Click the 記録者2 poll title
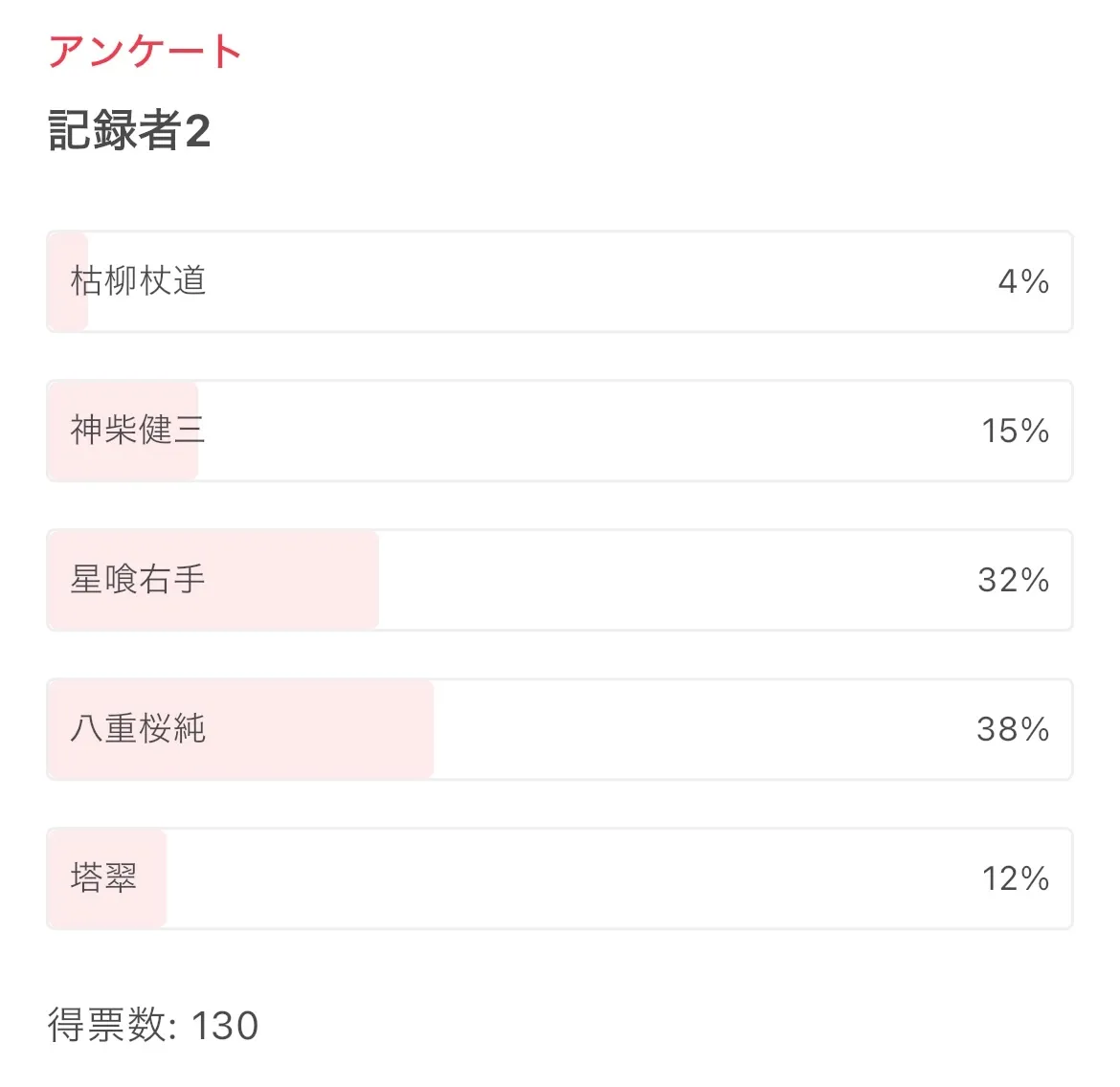Screen dimensions: 1120x1087 [129, 131]
